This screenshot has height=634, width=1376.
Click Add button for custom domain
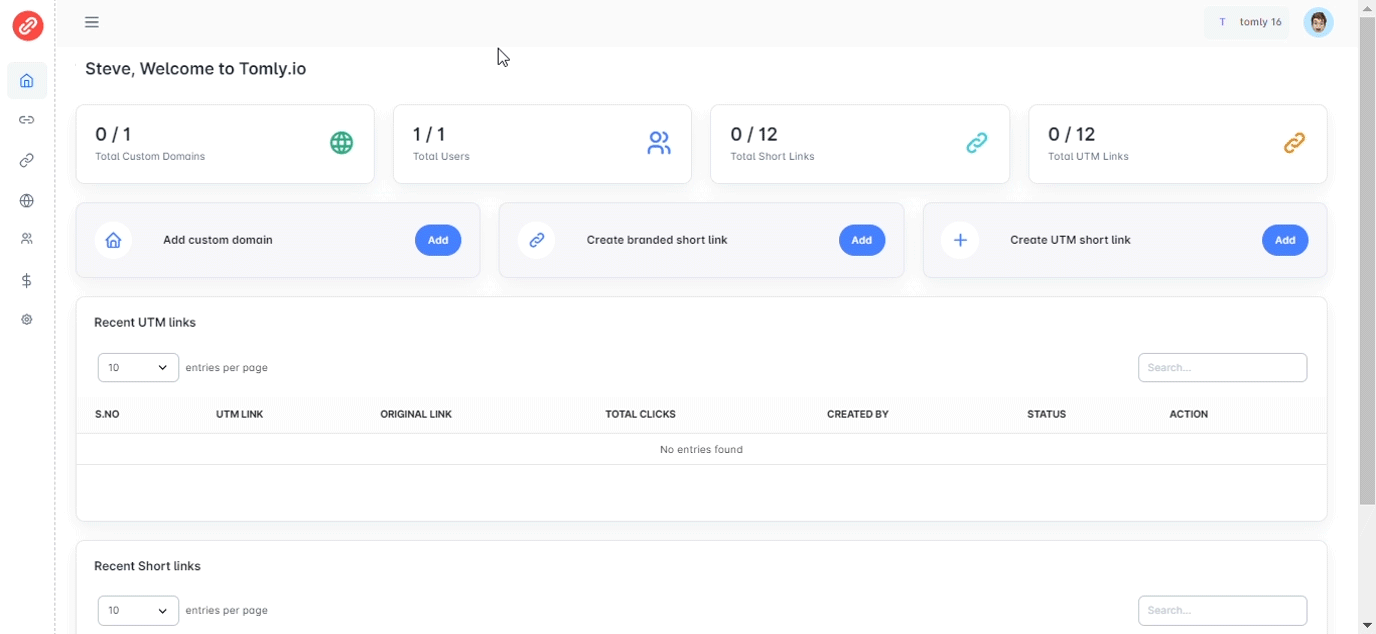(x=438, y=240)
